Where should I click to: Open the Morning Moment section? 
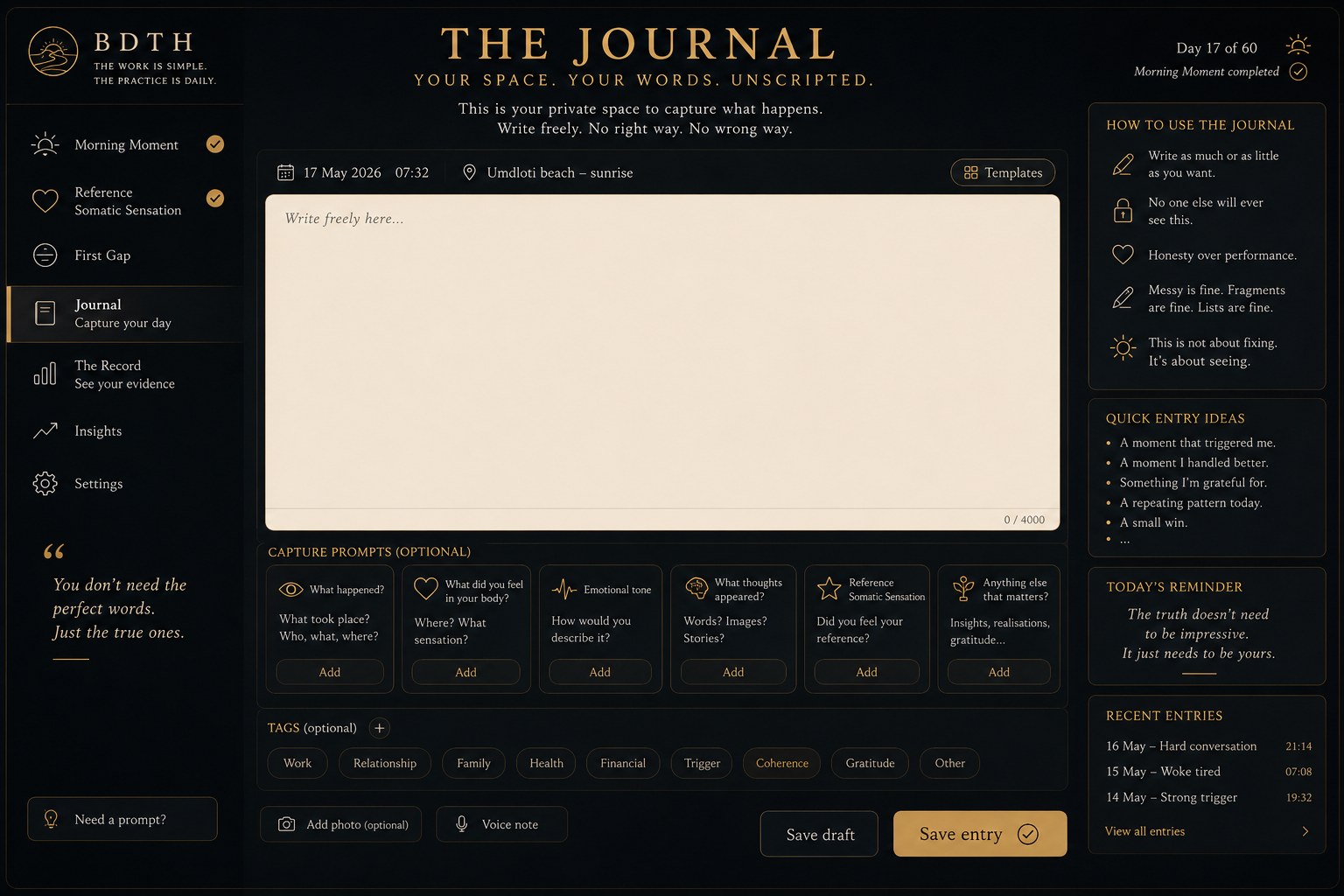tap(126, 144)
